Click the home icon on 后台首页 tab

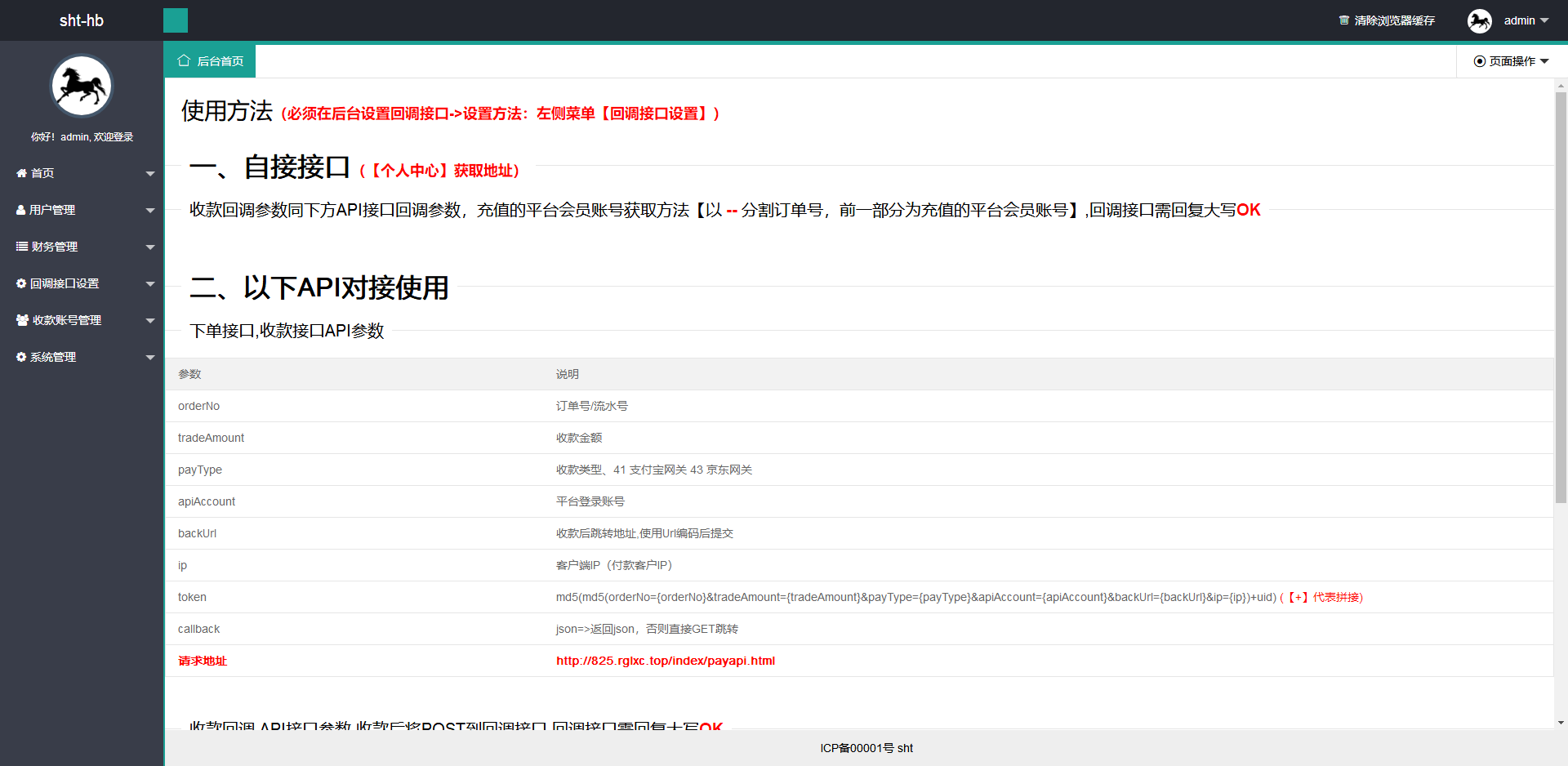183,60
